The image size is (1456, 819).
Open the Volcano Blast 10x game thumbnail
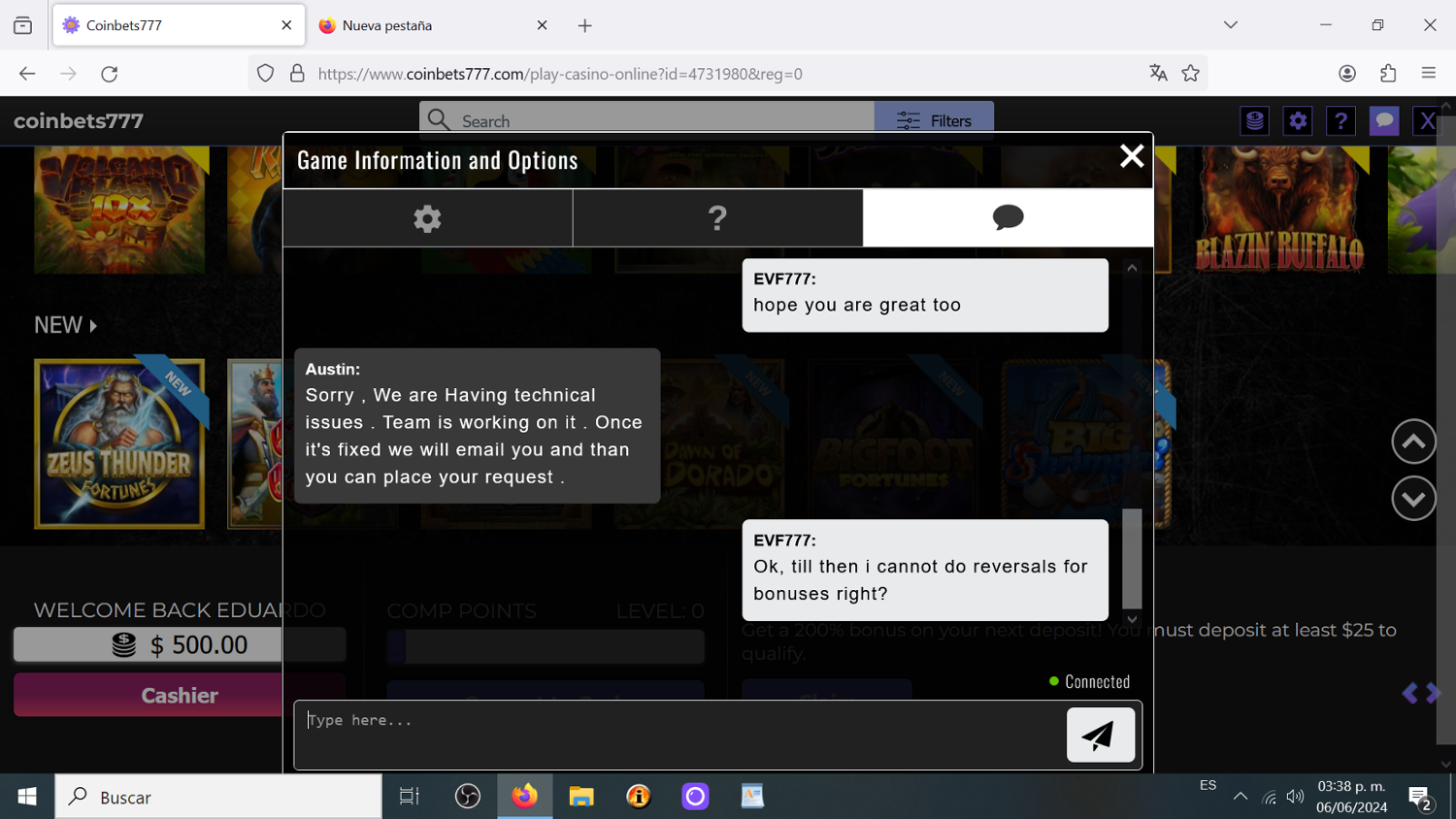tap(119, 210)
